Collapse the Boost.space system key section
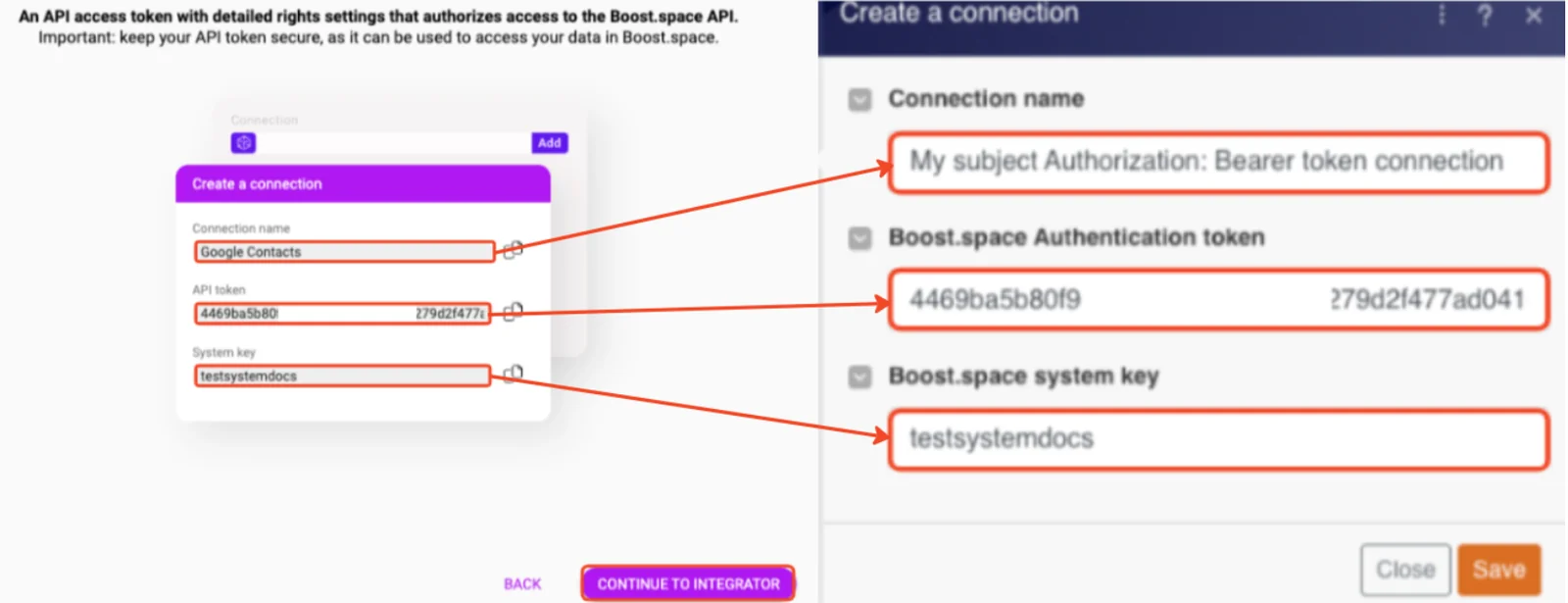1568x603 pixels. [x=859, y=377]
